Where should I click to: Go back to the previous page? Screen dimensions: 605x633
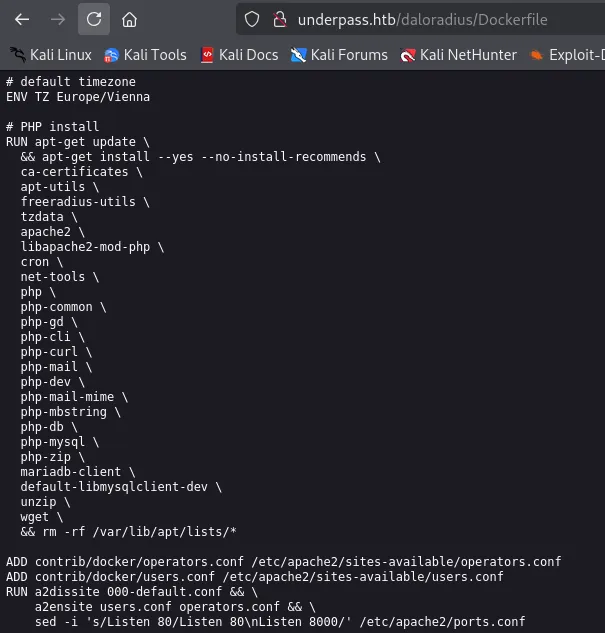tap(22, 19)
